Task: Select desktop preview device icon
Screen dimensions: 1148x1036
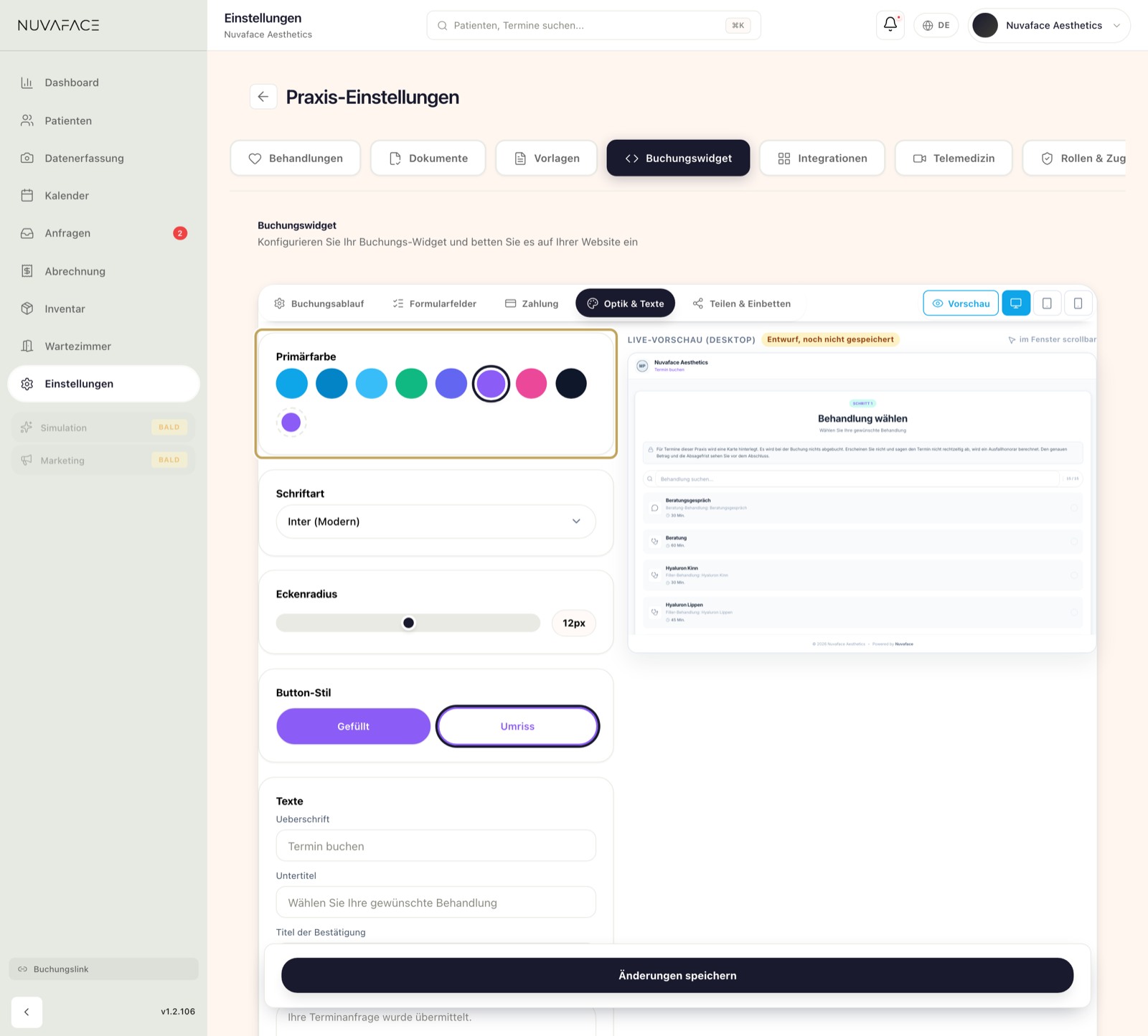Action: [1016, 303]
